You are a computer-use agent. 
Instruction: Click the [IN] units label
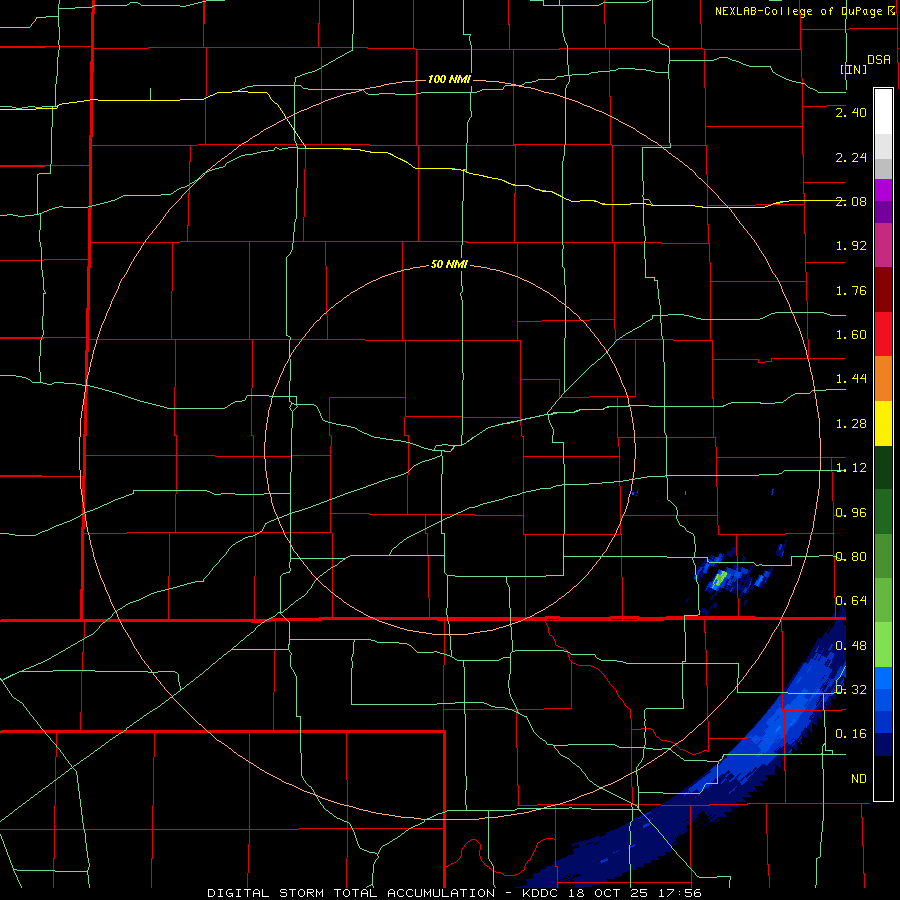click(x=854, y=69)
